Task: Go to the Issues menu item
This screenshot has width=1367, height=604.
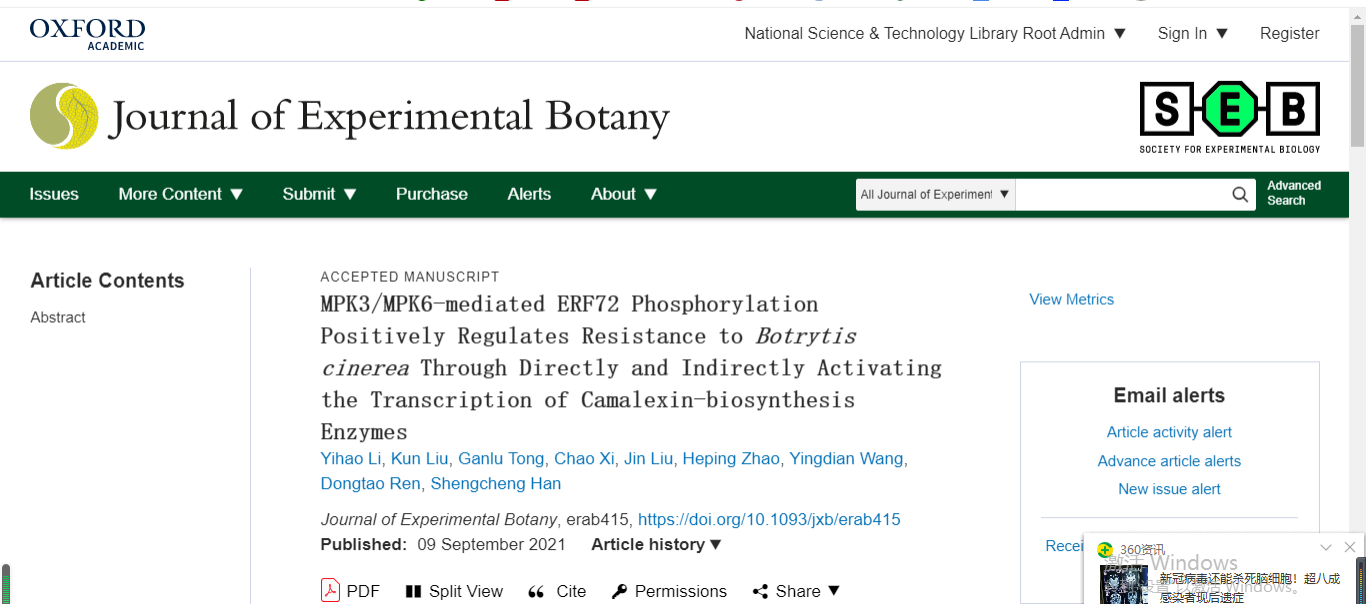Action: (54, 194)
